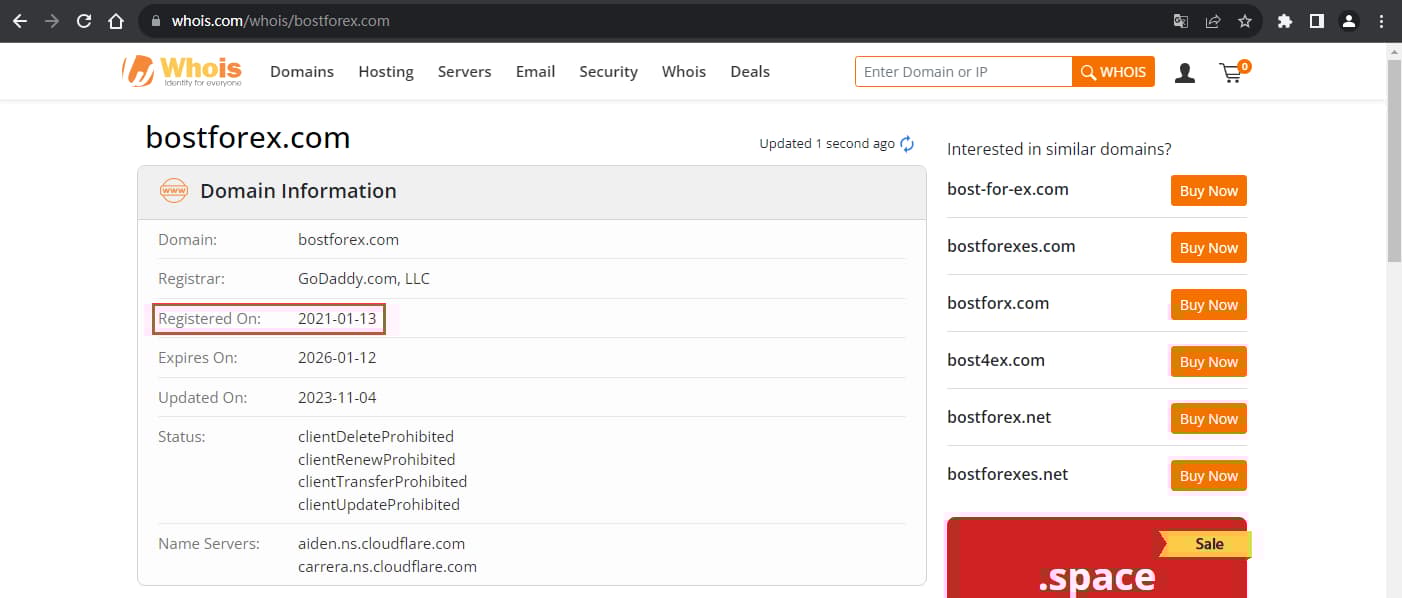Screen dimensions: 1402x598
Task: Click clientTransferProhibited status
Action: pos(382,482)
